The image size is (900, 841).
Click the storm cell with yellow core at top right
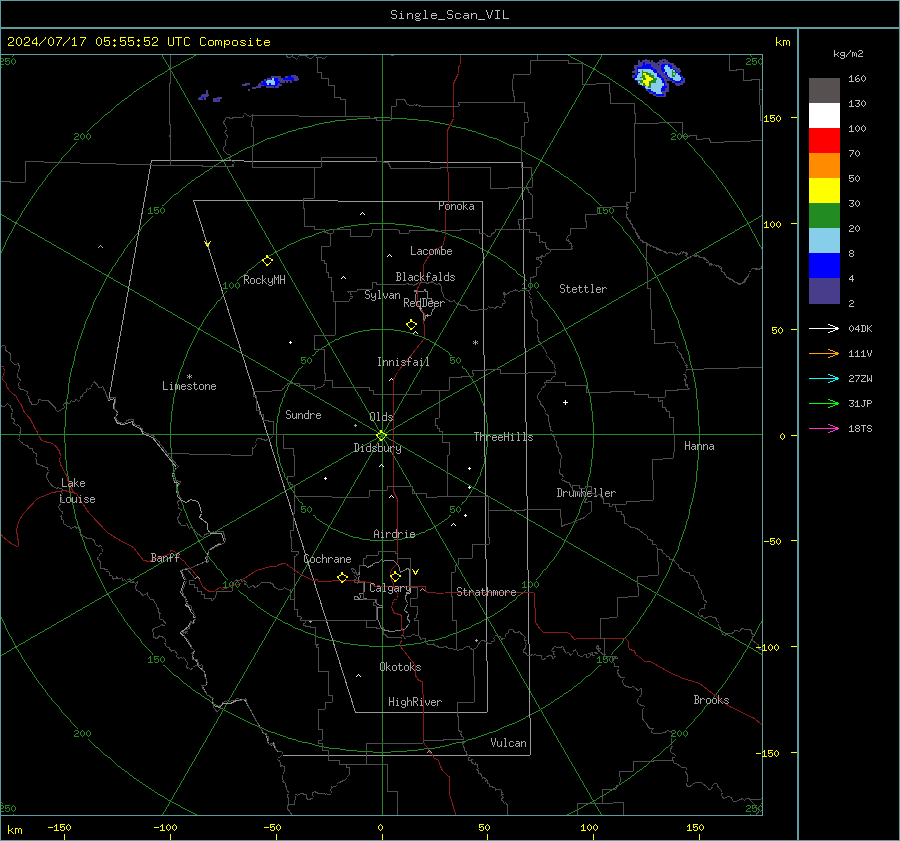650,78
